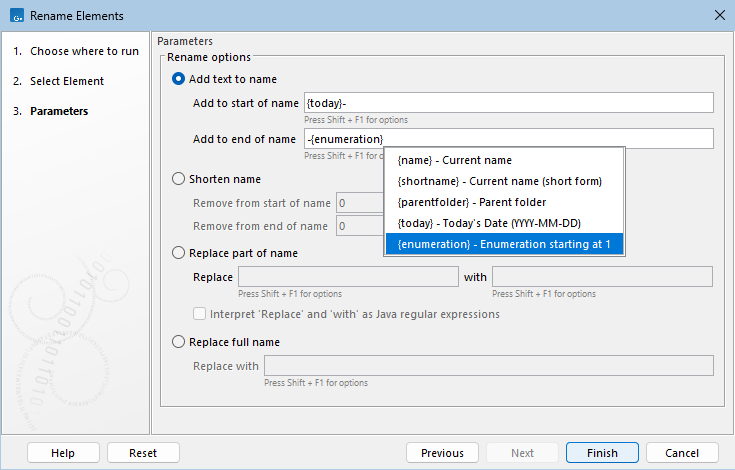
Task: Go back with the Previous button
Action: (x=442, y=453)
